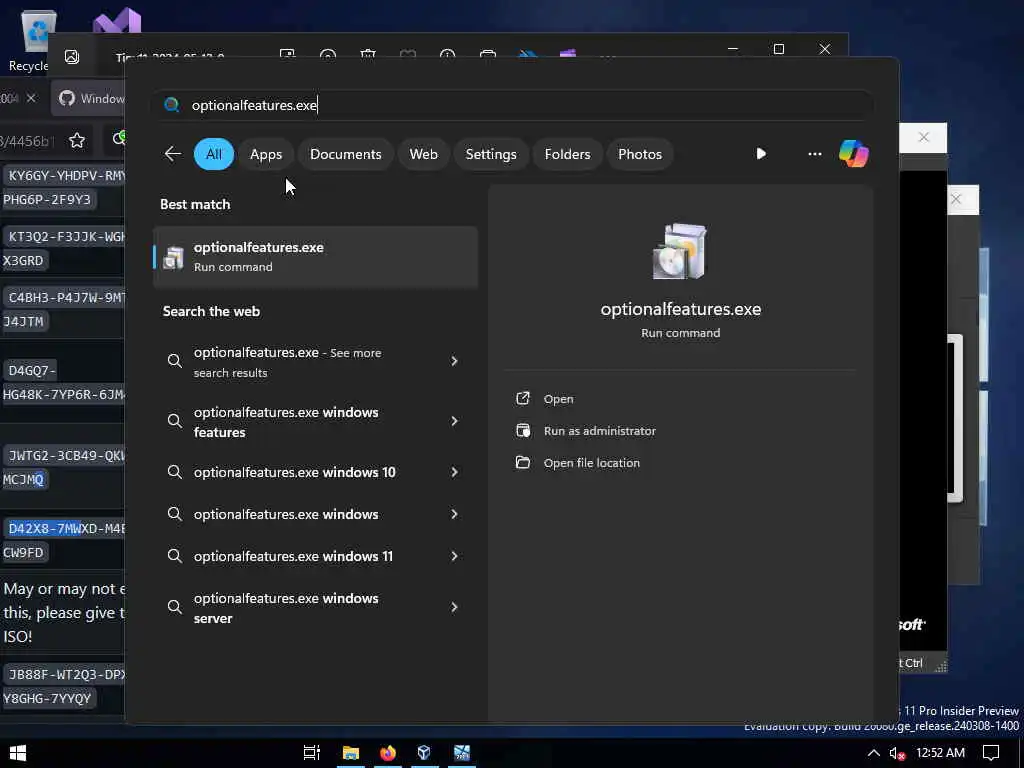
Task: Click Open in the details pane
Action: [x=558, y=399]
